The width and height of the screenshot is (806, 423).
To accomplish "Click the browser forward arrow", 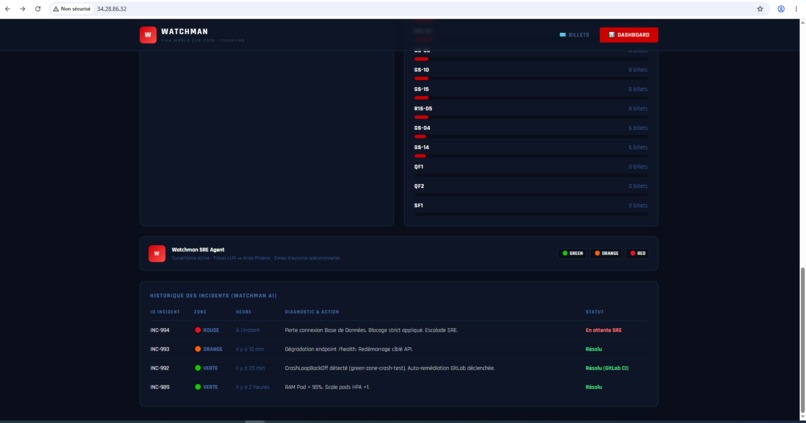I will point(23,9).
